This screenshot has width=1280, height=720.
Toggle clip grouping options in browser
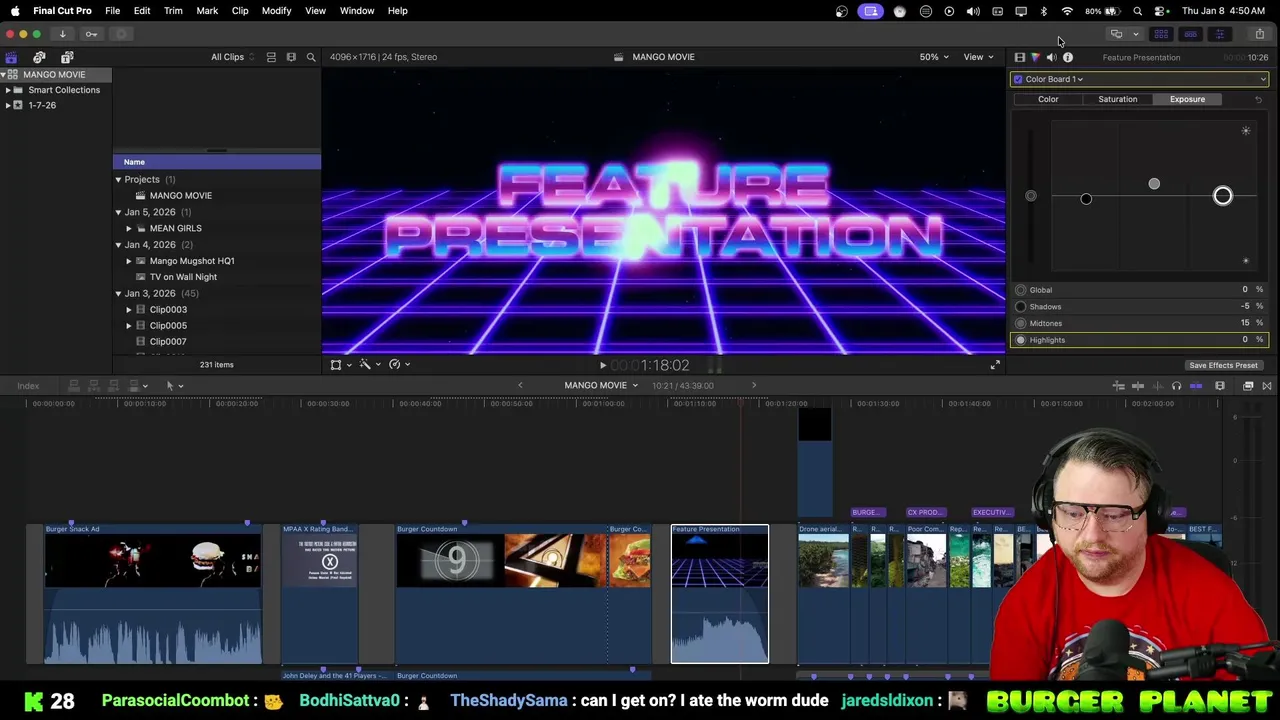[271, 57]
